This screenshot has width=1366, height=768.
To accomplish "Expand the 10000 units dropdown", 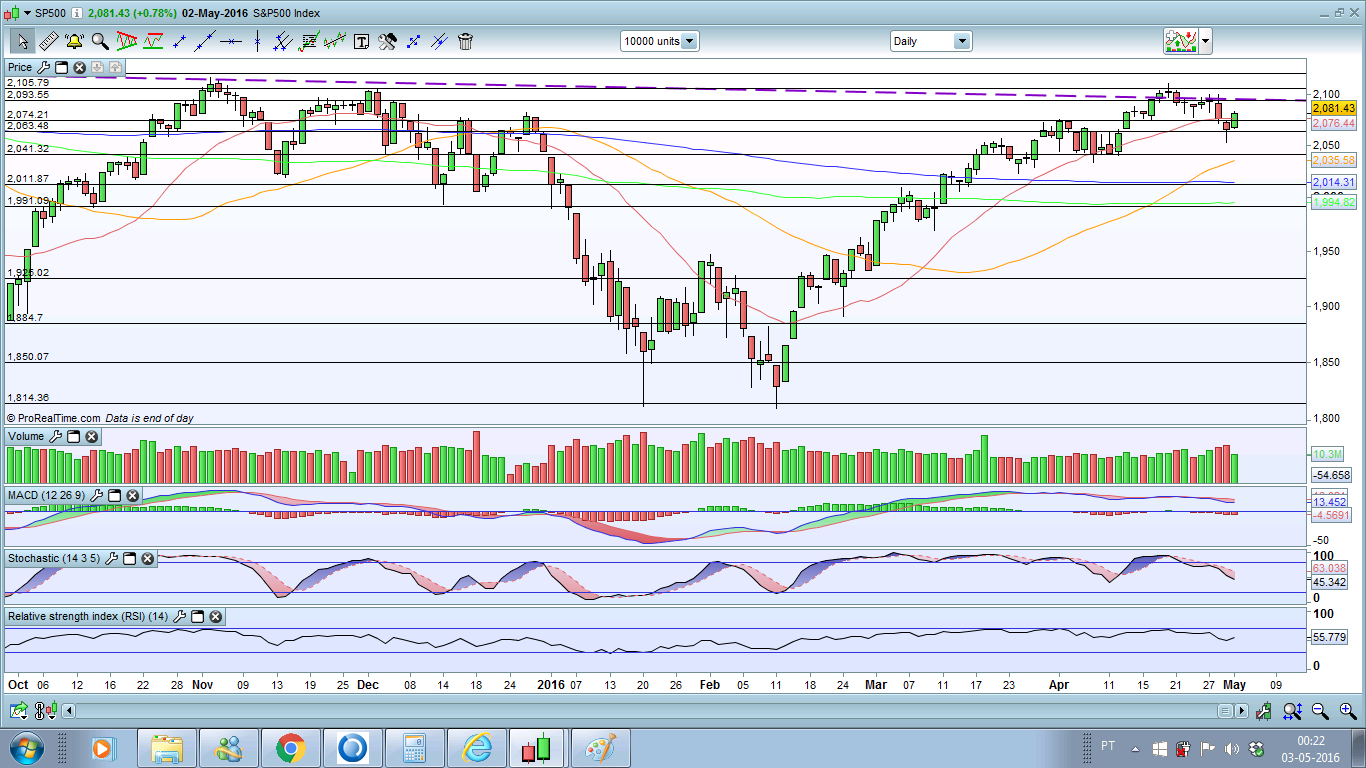I will coord(689,41).
